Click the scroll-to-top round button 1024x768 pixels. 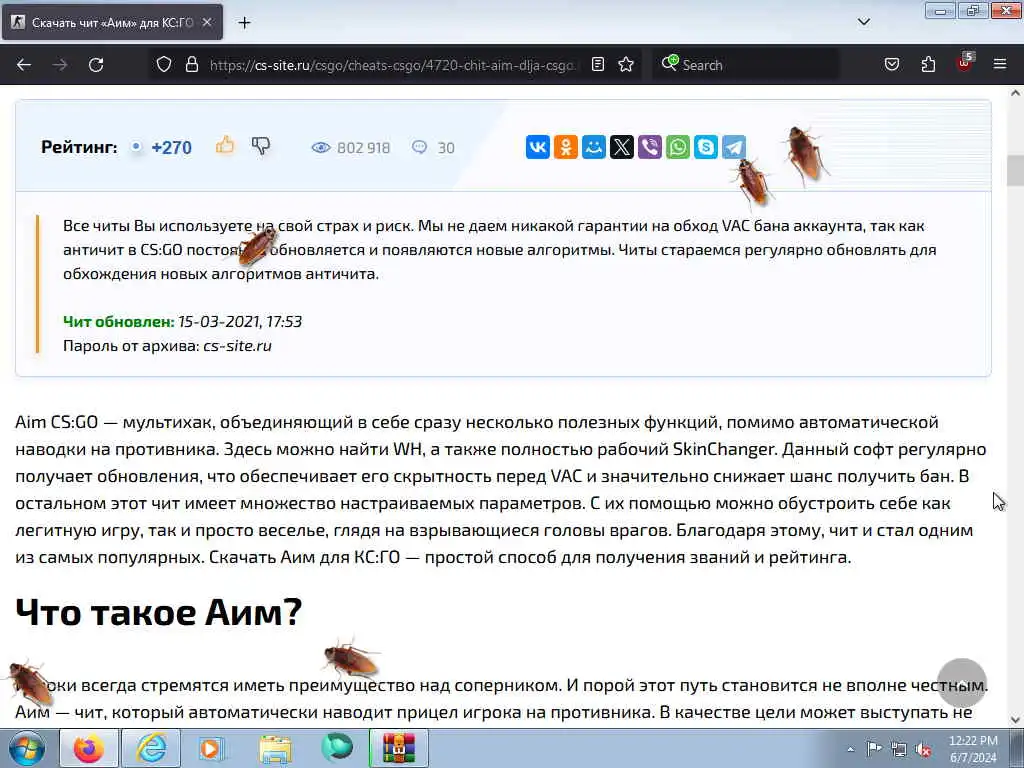coord(962,682)
